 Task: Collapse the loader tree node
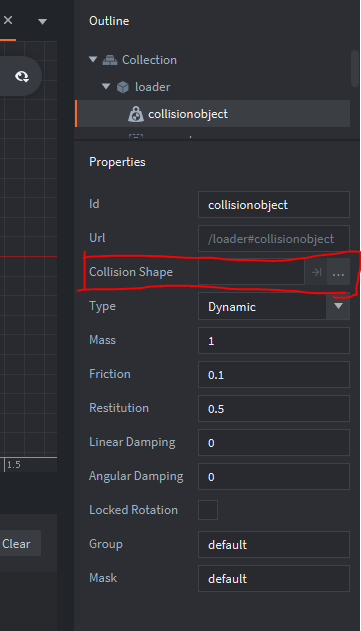click(106, 87)
